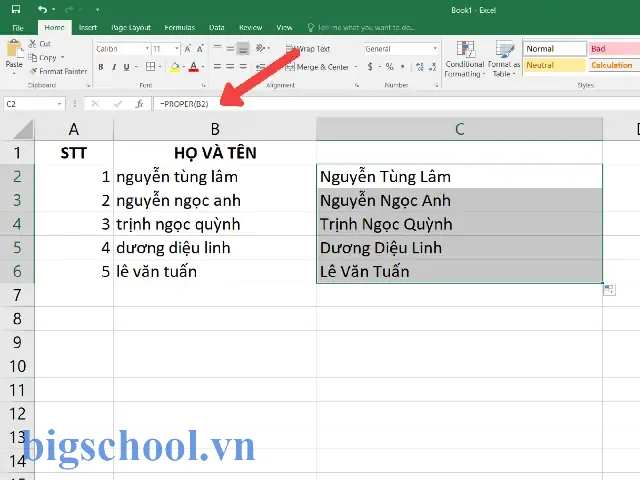Open the Number group dialog launcher

(x=437, y=85)
